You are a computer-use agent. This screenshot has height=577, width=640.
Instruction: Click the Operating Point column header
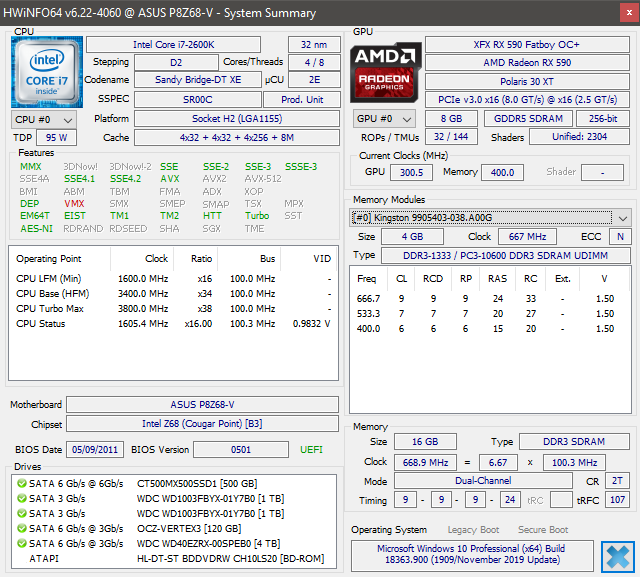click(60, 259)
